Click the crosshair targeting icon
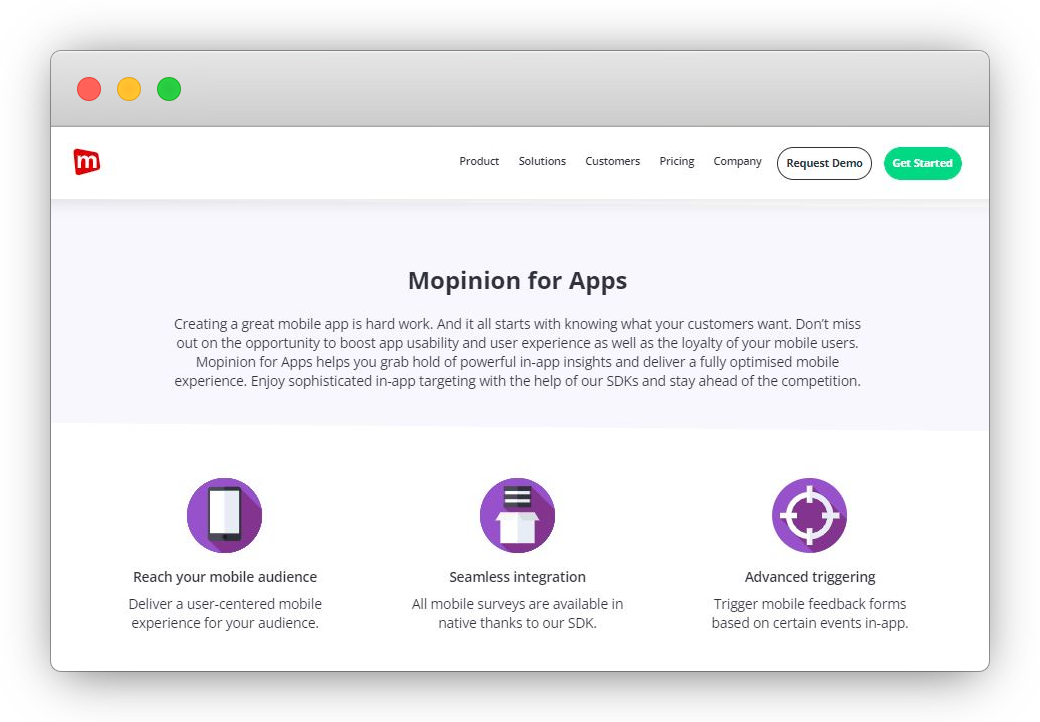1040x722 pixels. pyautogui.click(x=810, y=515)
